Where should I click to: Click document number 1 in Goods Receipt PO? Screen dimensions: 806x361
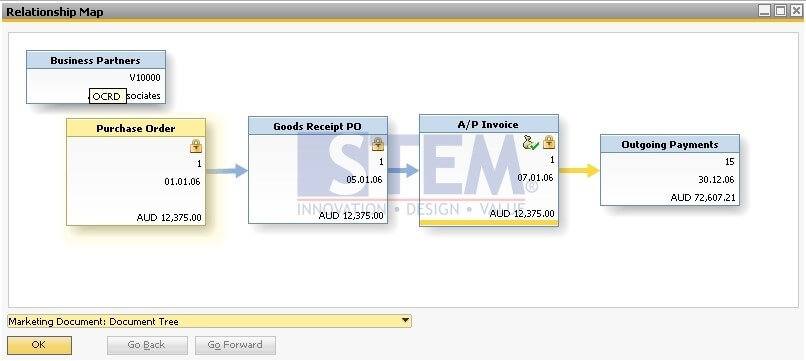pos(381,162)
